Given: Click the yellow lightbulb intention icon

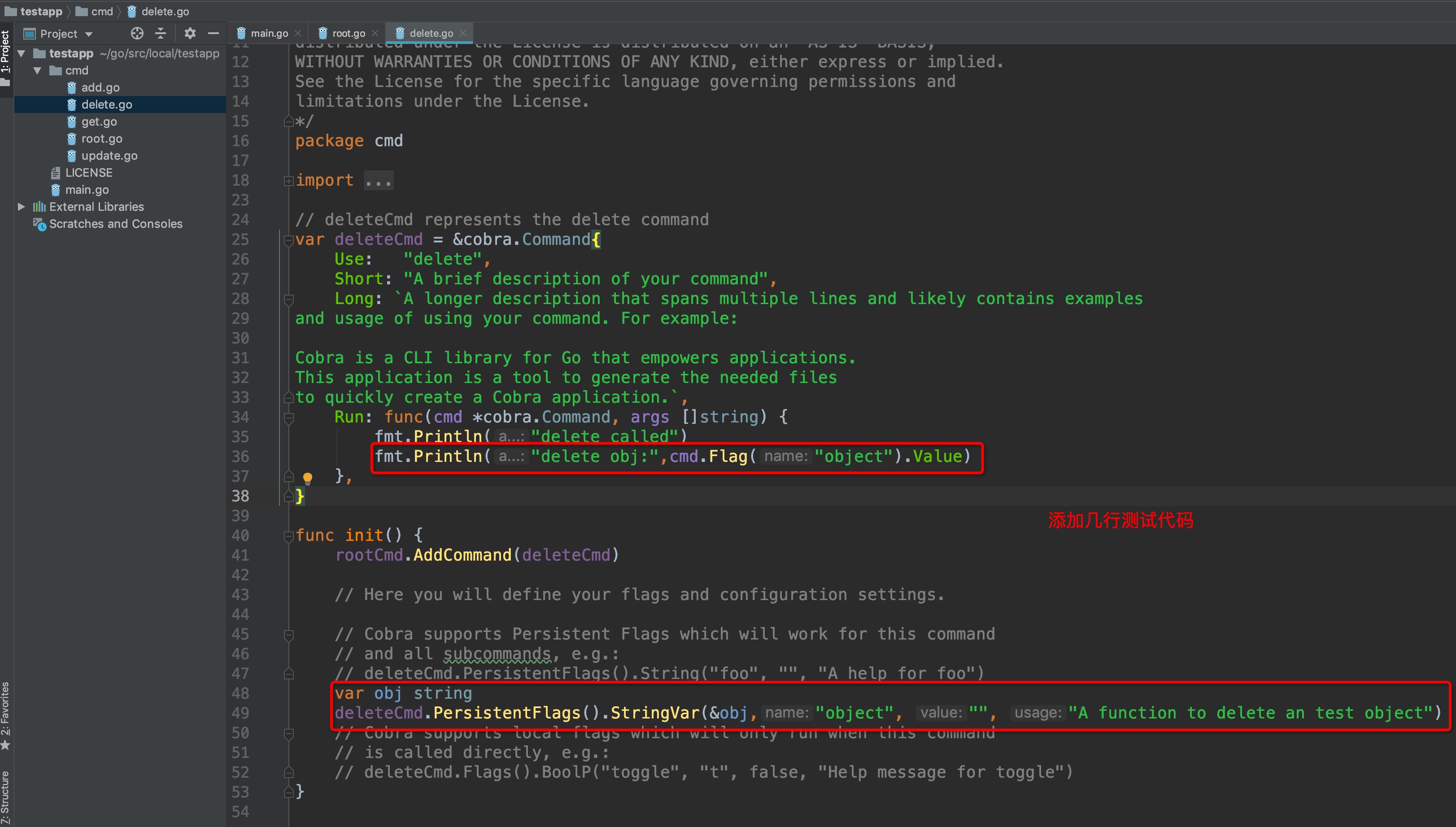Looking at the screenshot, I should click(307, 478).
